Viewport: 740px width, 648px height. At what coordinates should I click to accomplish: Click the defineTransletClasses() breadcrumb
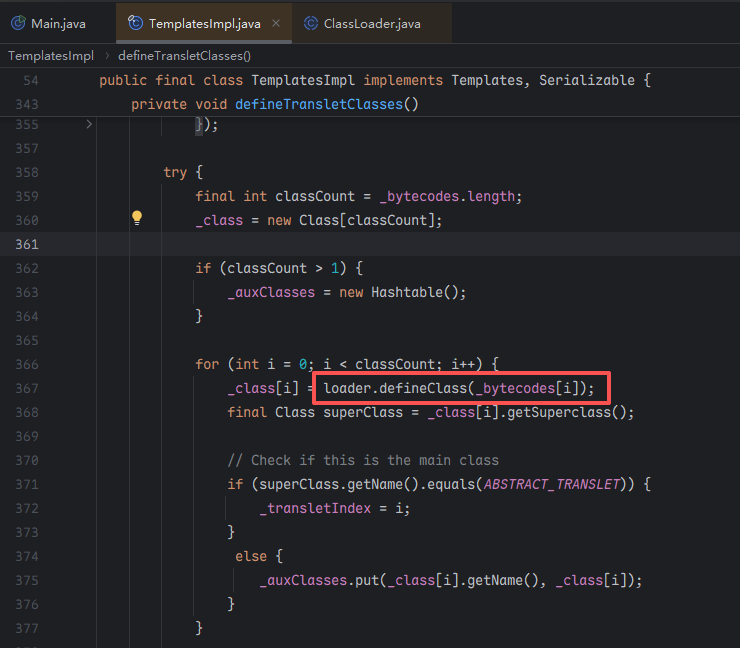tap(184, 56)
